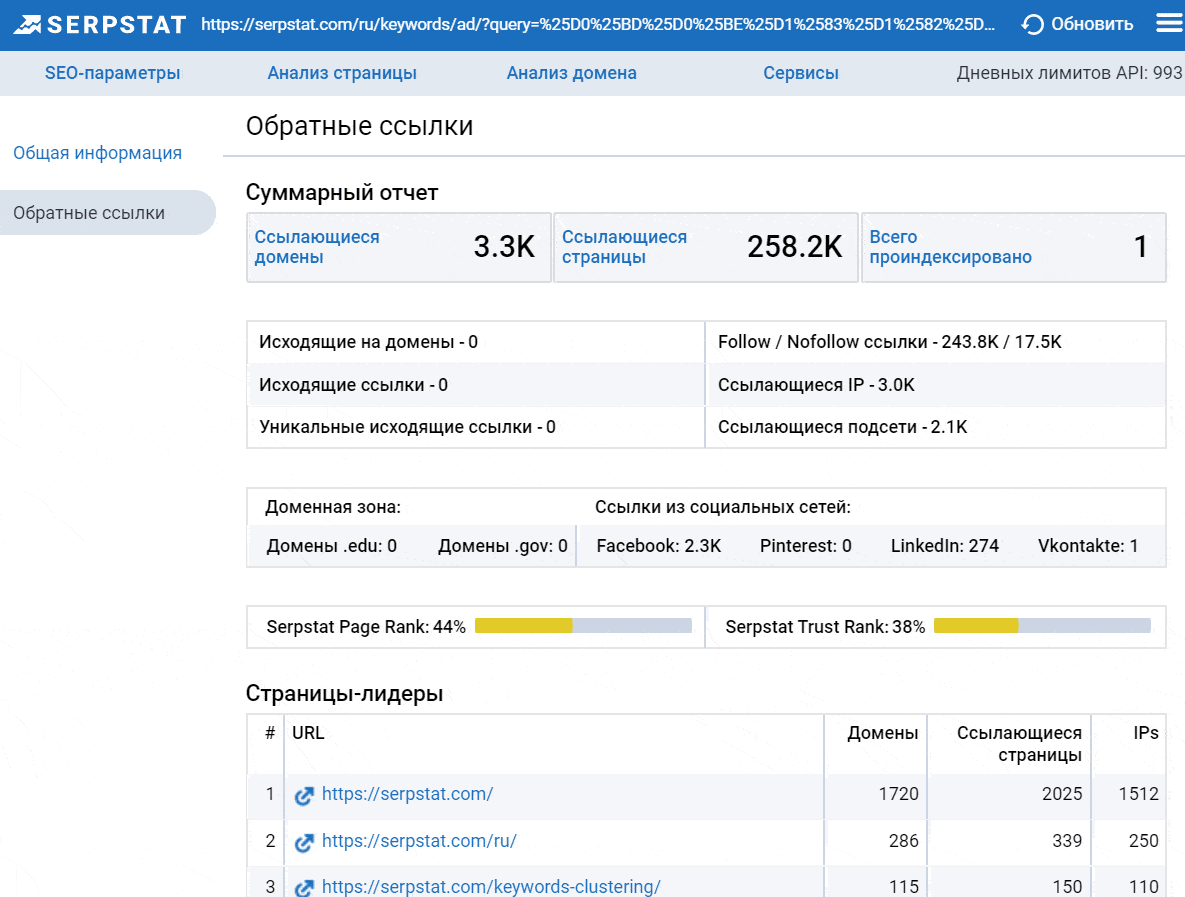
Task: Click Исходящие ссылки - 0 row
Action: pos(475,385)
